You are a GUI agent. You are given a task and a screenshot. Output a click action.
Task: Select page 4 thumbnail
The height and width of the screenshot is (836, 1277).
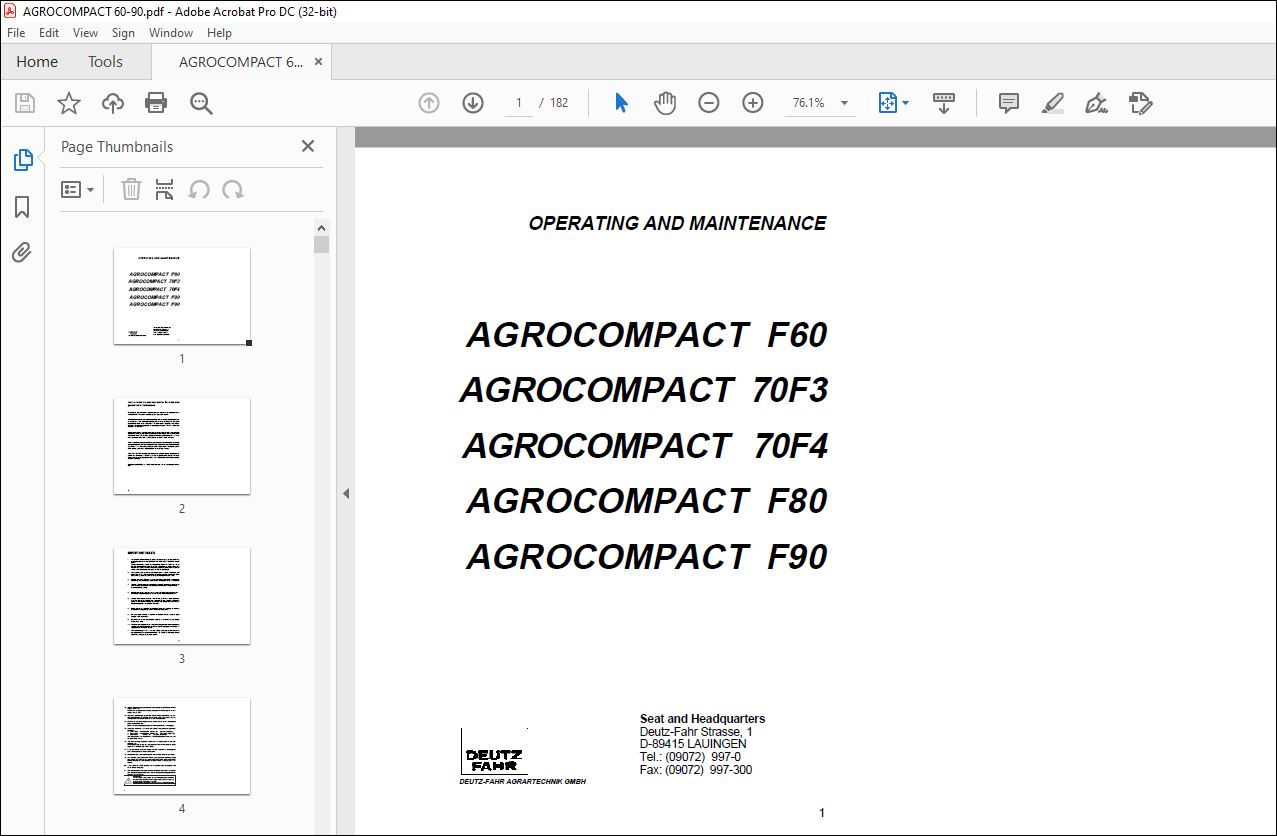click(x=182, y=746)
